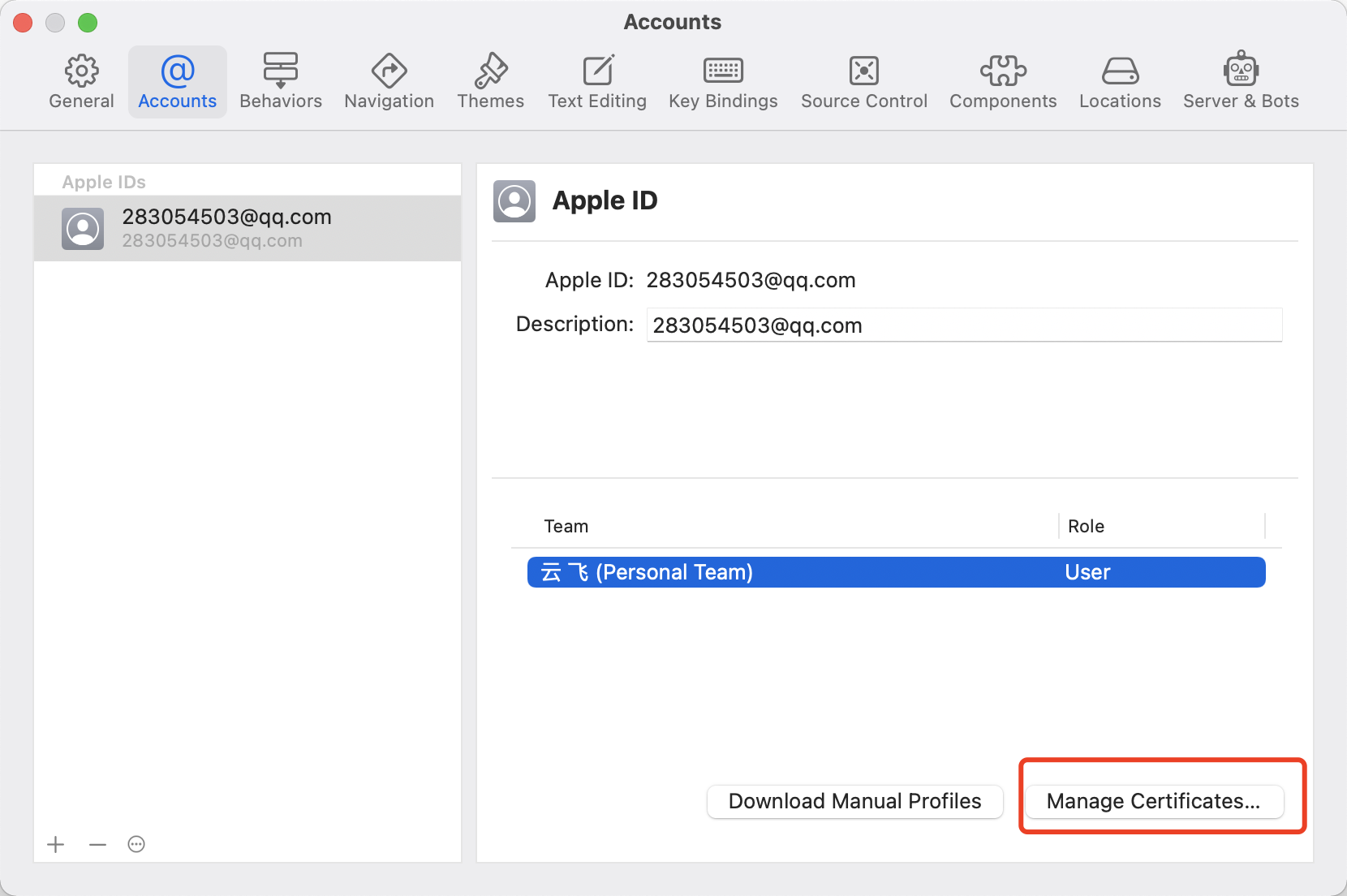
Task: Click the avatar icon beside the Apple ID list entry
Action: point(83,229)
